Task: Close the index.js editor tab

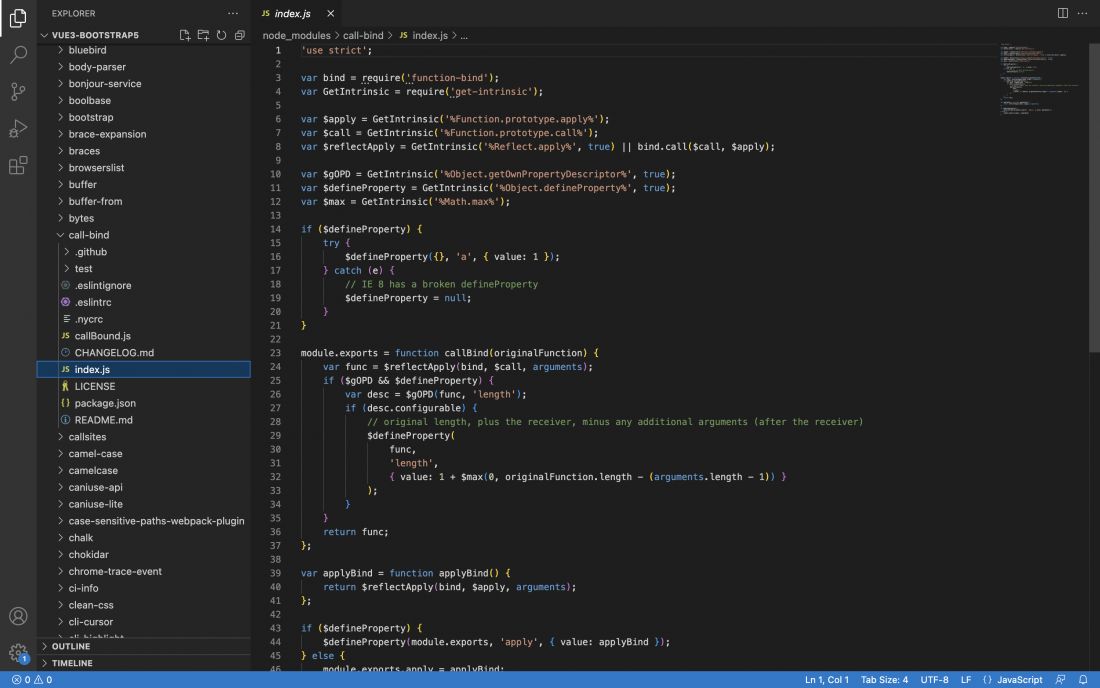Action: (x=330, y=13)
